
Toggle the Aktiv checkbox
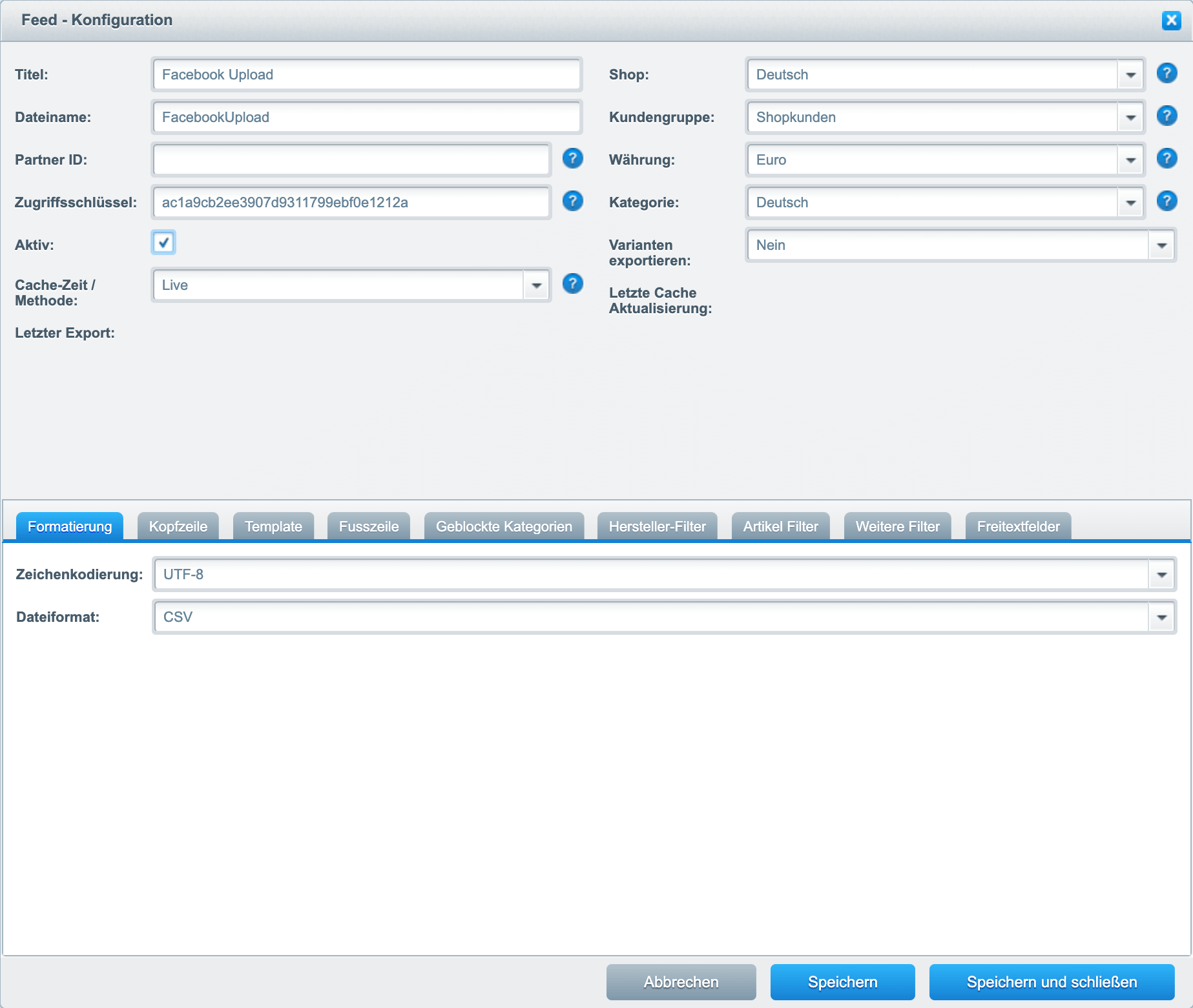pos(163,243)
